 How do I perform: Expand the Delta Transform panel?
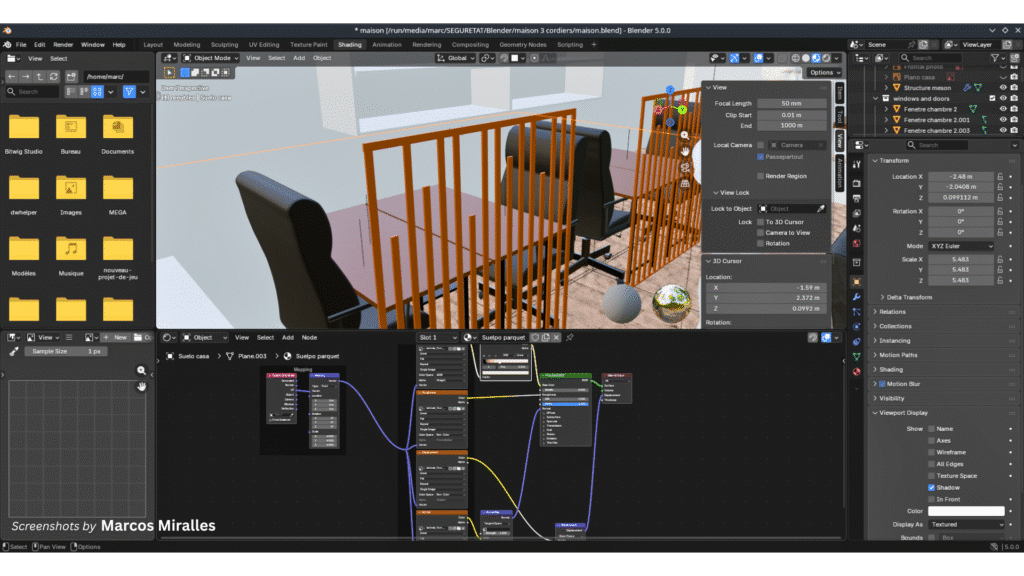tap(908, 297)
